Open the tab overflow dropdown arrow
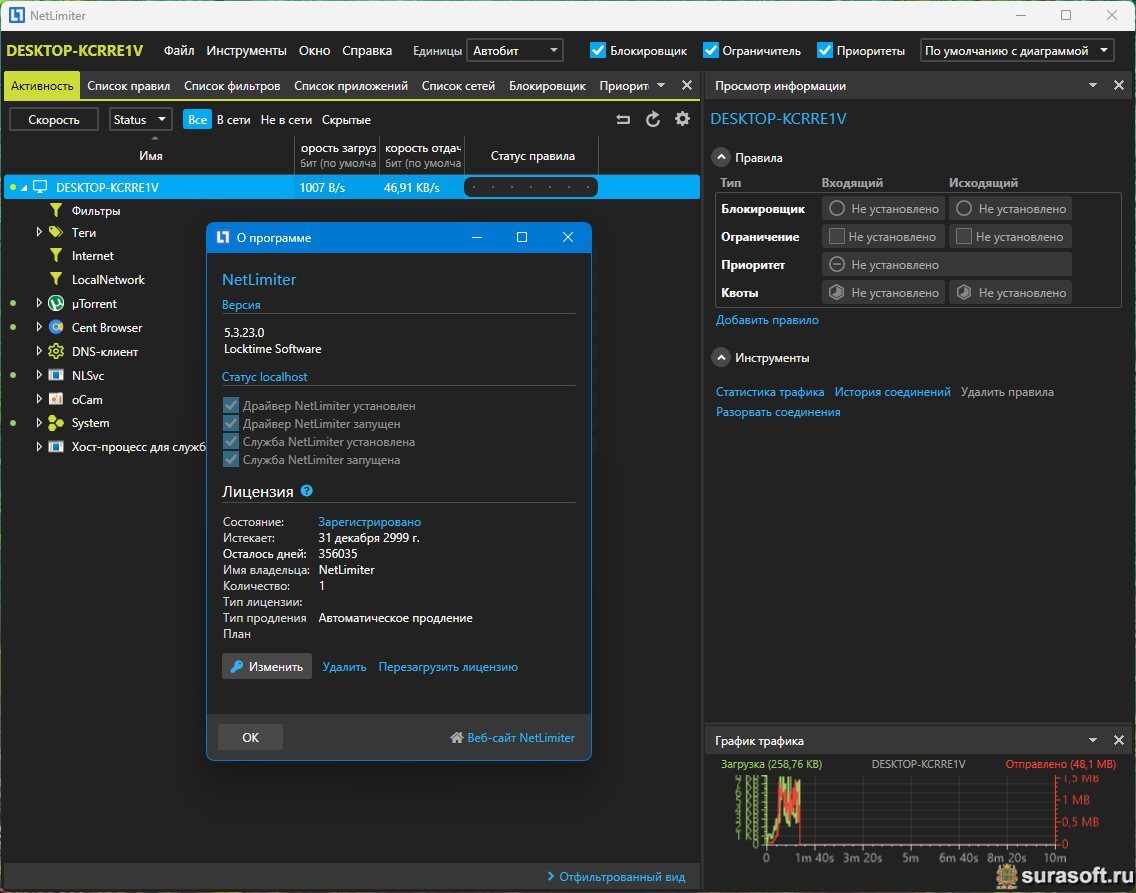 coord(661,85)
